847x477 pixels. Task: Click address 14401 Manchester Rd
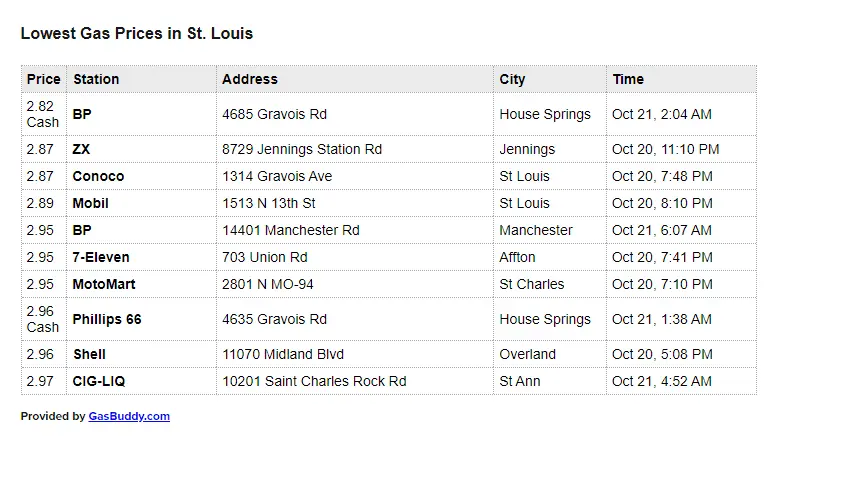pyautogui.click(x=291, y=230)
